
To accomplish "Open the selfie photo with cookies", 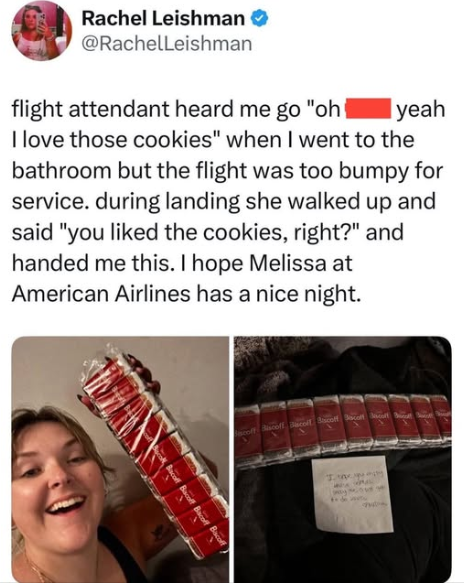I will (x=120, y=459).
